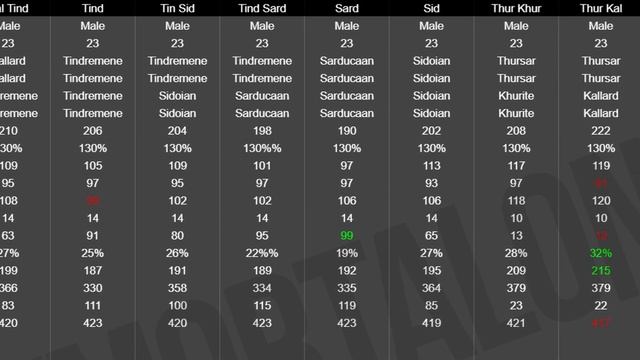
Task: Click the 130%% cell in Tind Sard
Action: tap(262, 148)
